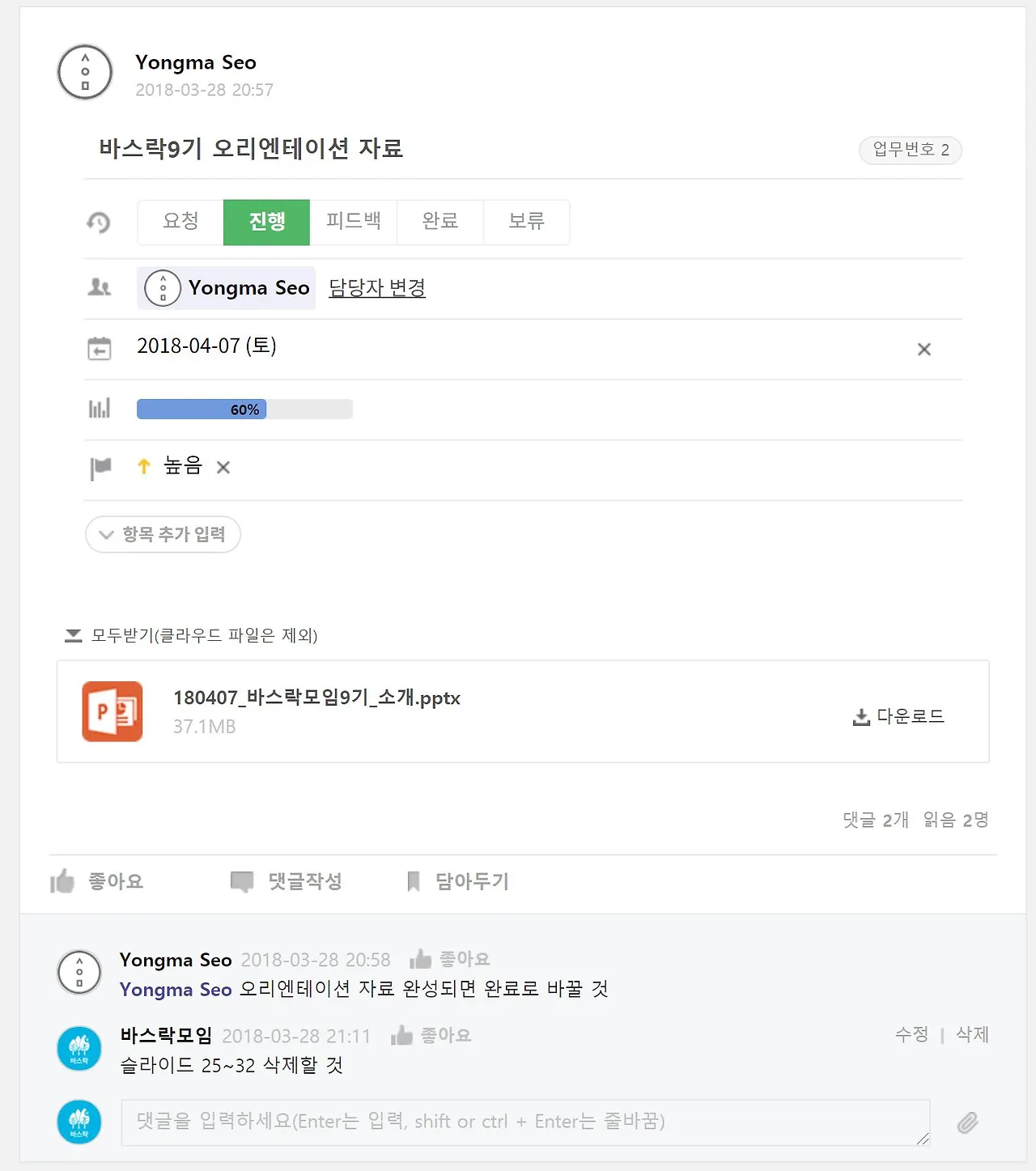Download the 180407 pptx file
This screenshot has width=1036, height=1171.
(899, 716)
